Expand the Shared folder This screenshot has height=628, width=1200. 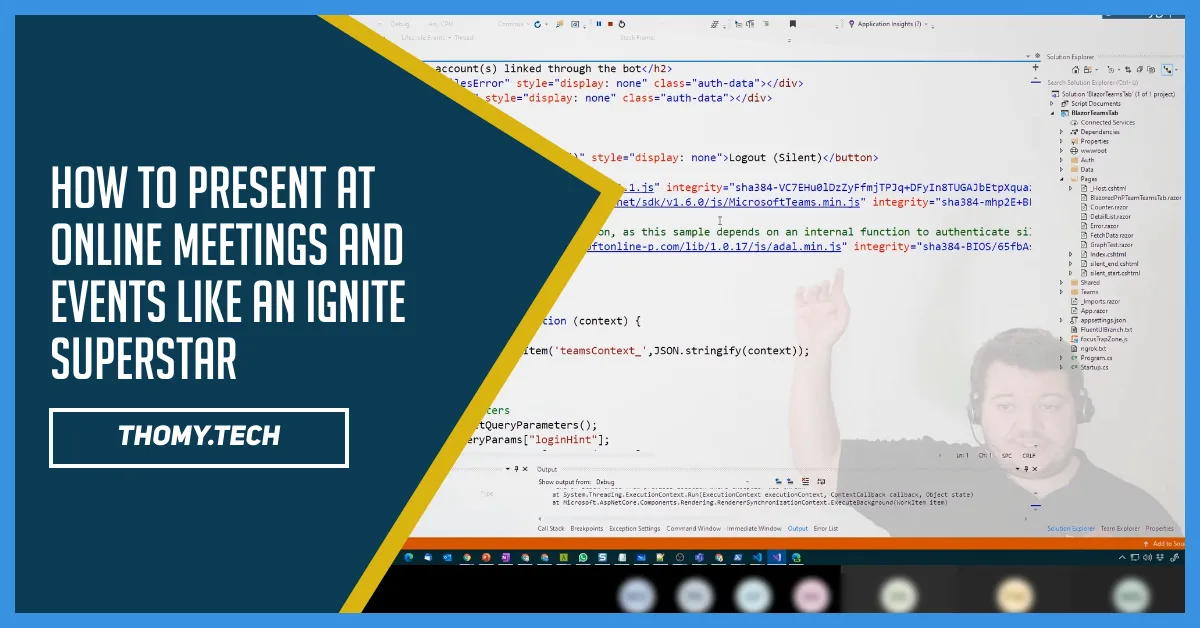click(1061, 283)
